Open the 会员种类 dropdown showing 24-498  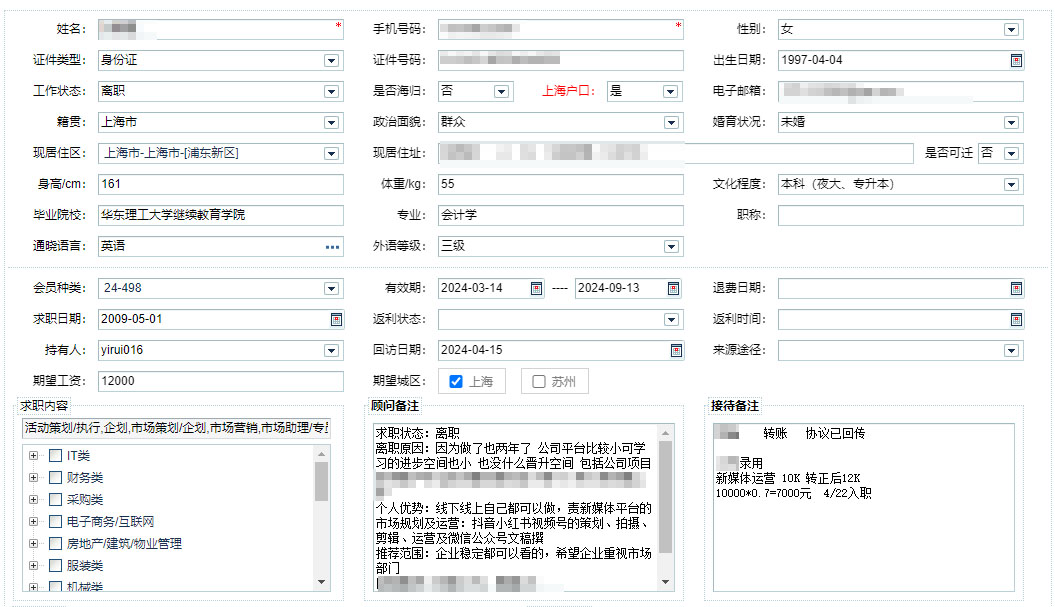click(x=331, y=289)
